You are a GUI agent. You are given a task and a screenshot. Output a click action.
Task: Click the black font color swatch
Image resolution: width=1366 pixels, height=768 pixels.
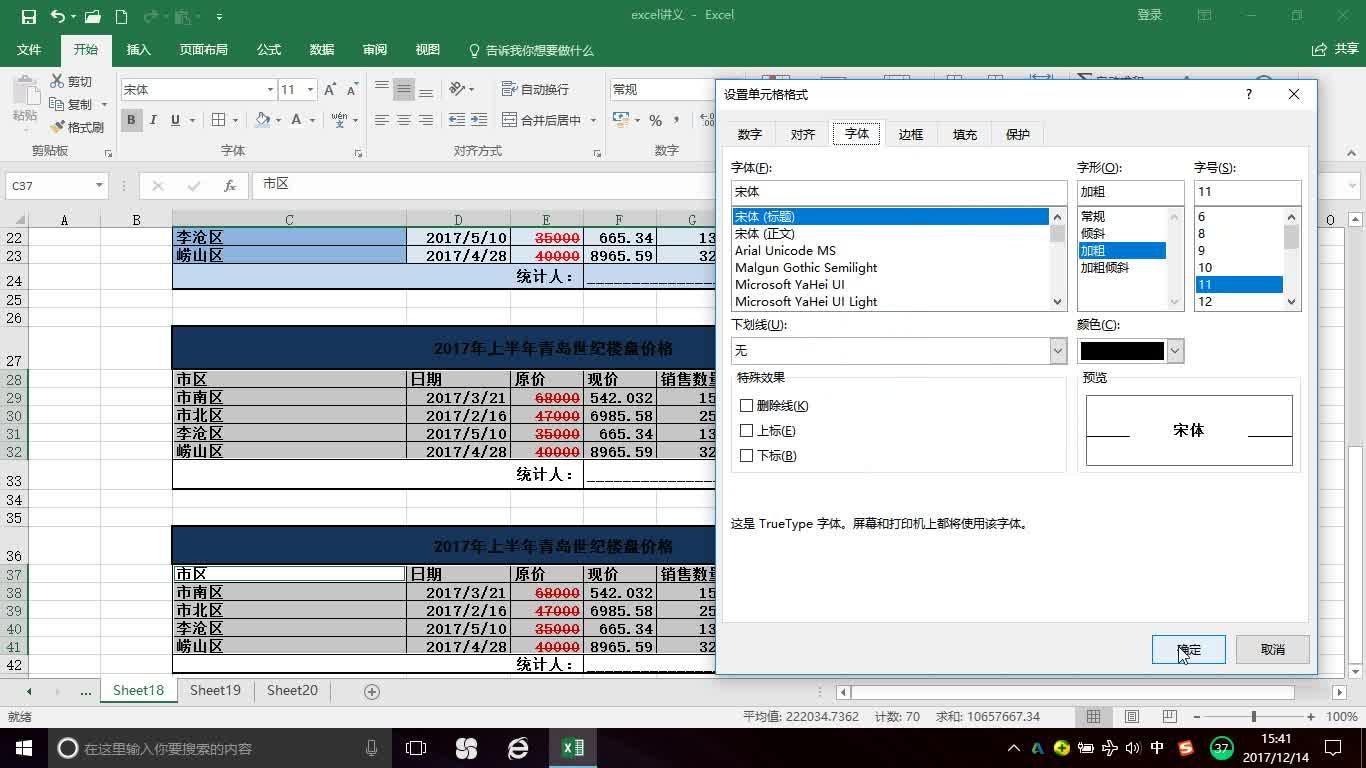click(x=1122, y=351)
